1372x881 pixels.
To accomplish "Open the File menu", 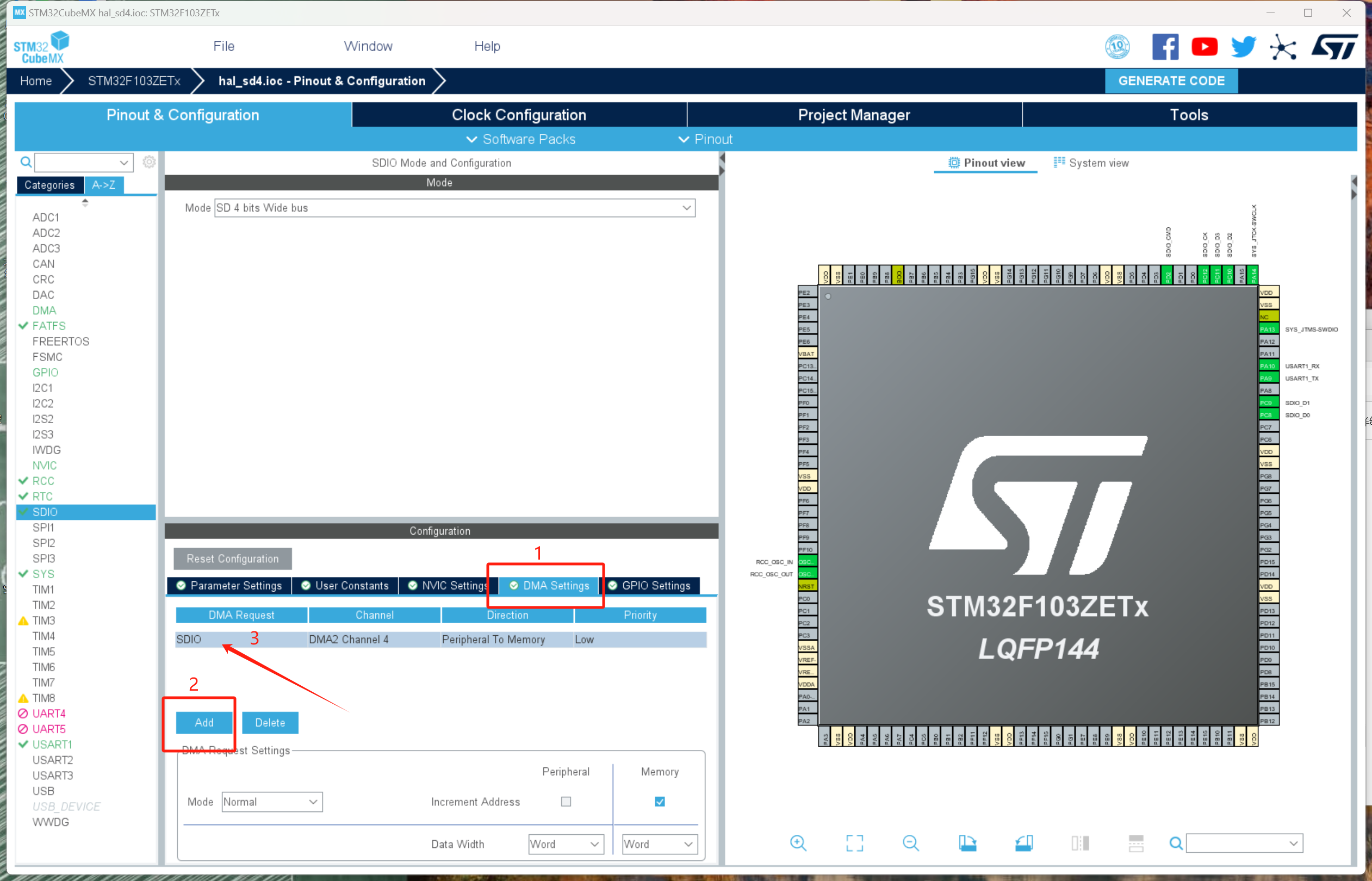I will pyautogui.click(x=224, y=46).
